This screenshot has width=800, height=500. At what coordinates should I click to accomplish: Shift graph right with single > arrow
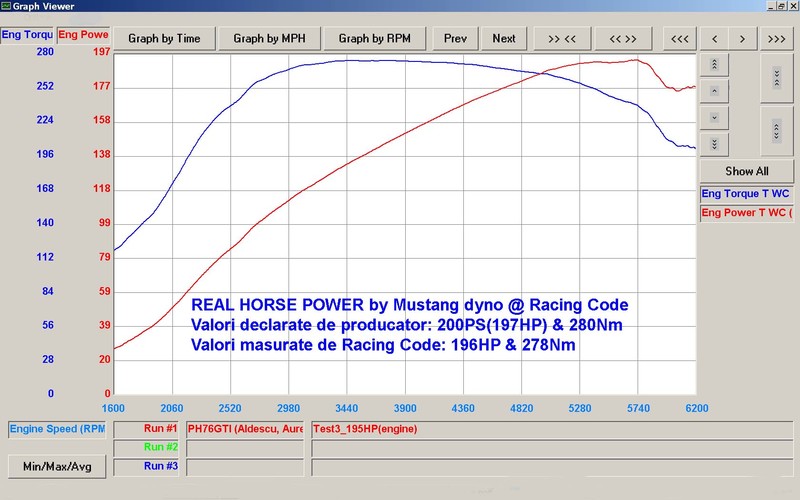(742, 38)
